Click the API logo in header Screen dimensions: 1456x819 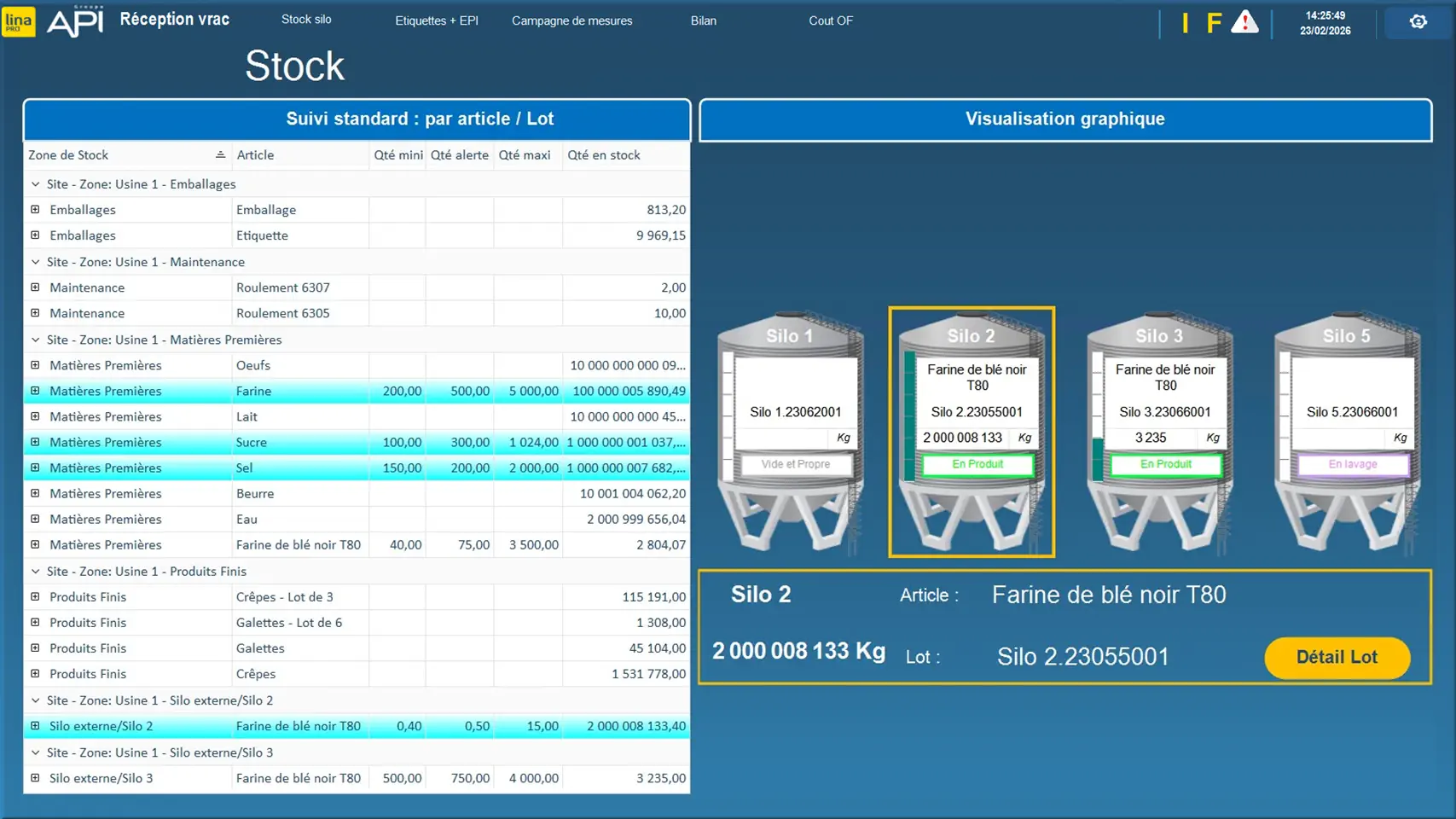[x=75, y=21]
